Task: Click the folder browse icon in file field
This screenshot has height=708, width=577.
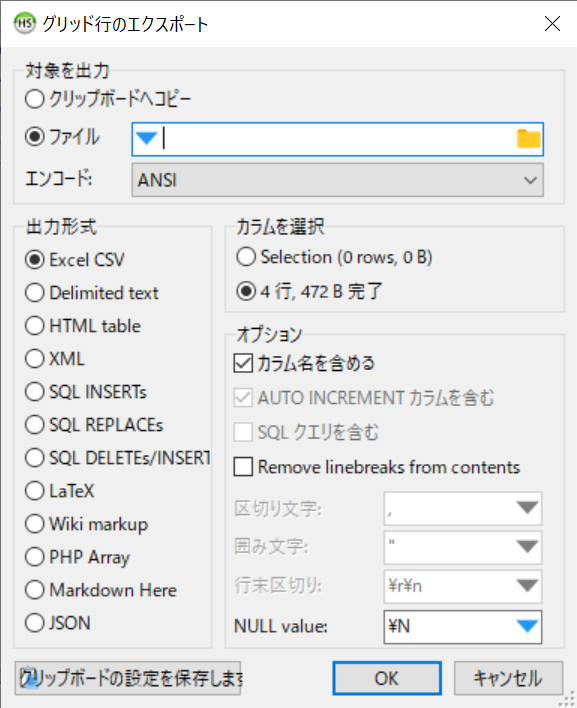Action: (x=528, y=138)
